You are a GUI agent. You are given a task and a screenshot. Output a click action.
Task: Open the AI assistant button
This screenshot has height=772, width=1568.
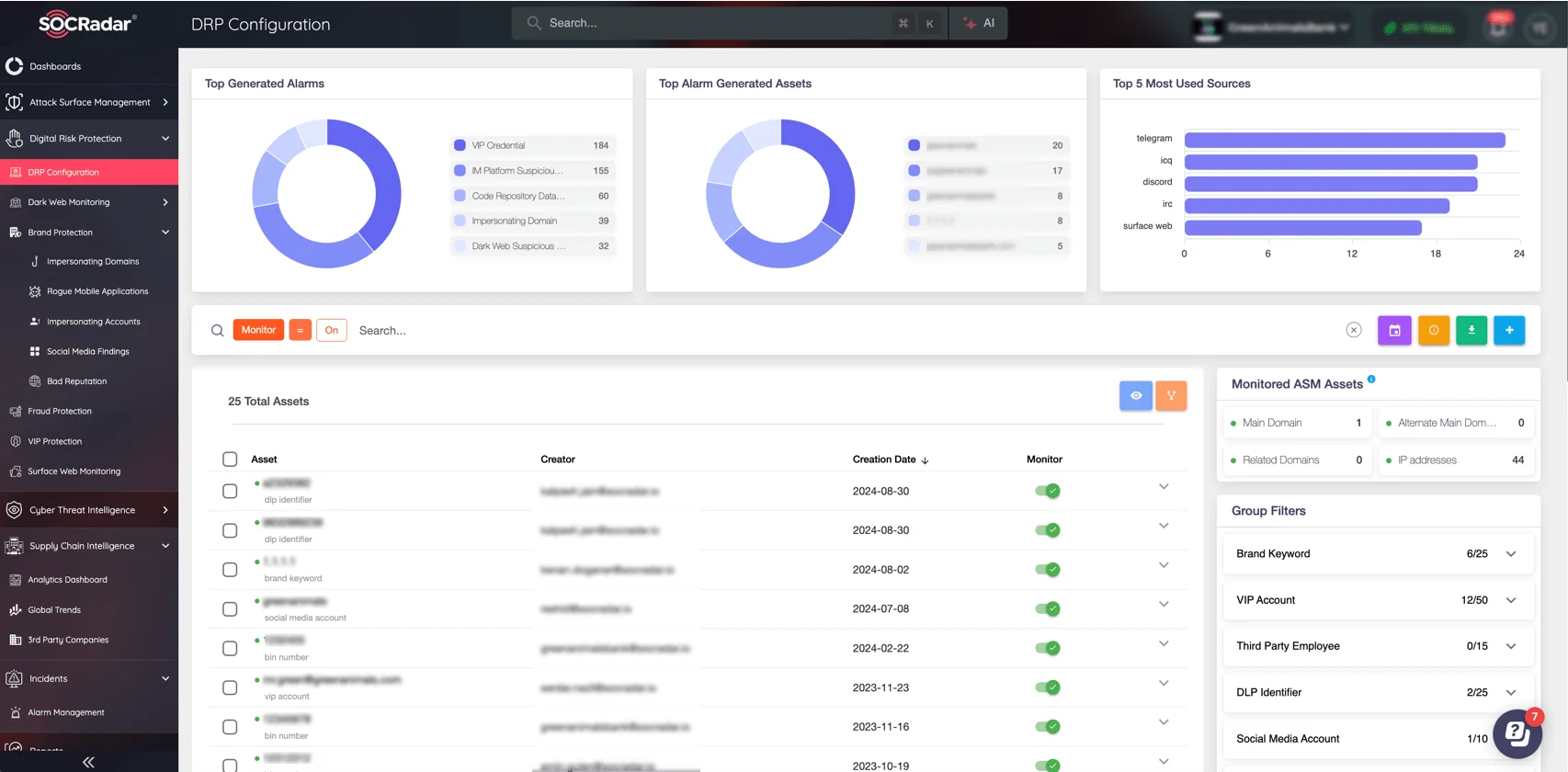click(979, 23)
